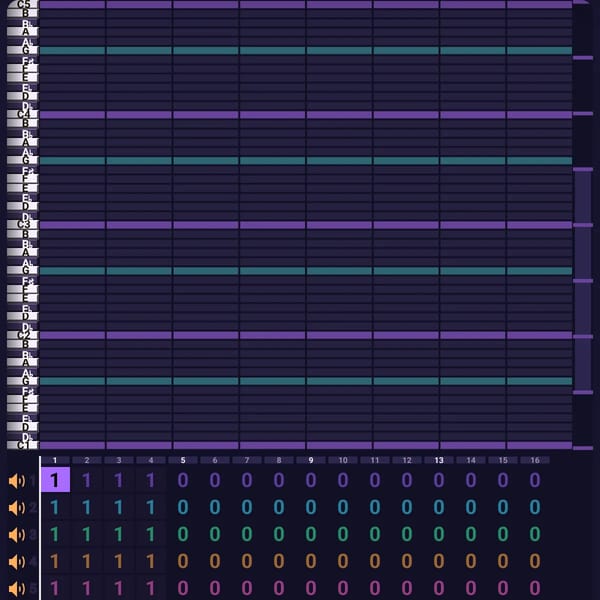Play the G key between C3 and C4

click(23, 160)
